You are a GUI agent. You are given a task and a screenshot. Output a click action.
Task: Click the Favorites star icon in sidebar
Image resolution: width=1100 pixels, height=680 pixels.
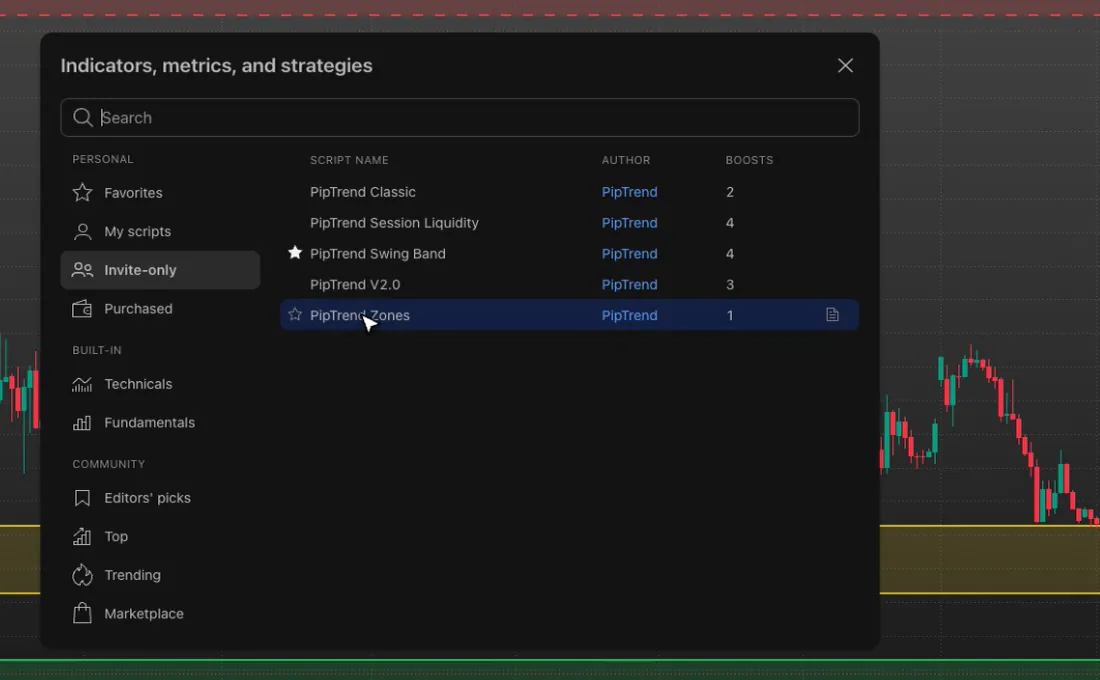(x=82, y=192)
